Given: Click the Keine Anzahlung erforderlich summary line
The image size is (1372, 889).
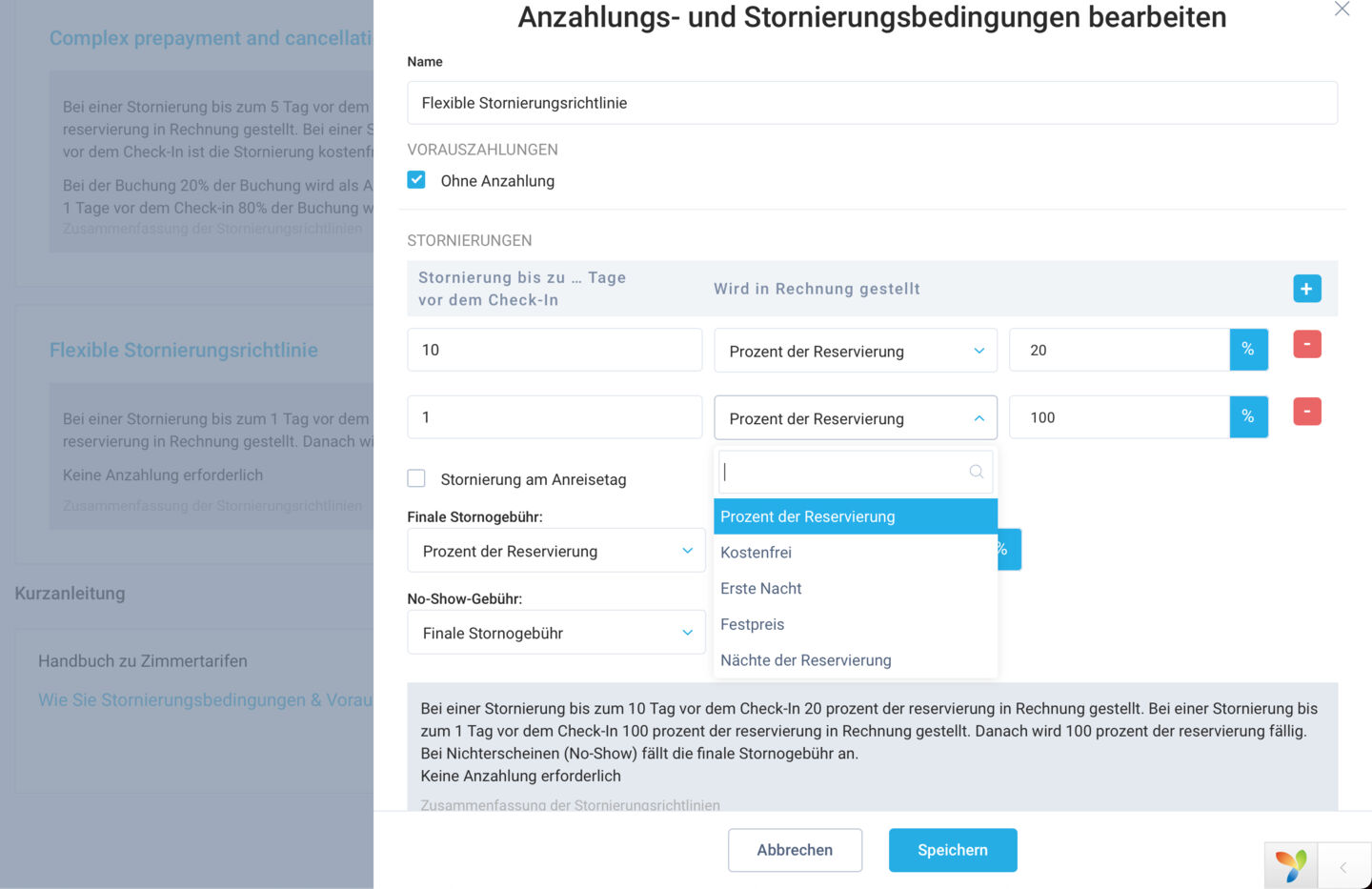Looking at the screenshot, I should 520,776.
